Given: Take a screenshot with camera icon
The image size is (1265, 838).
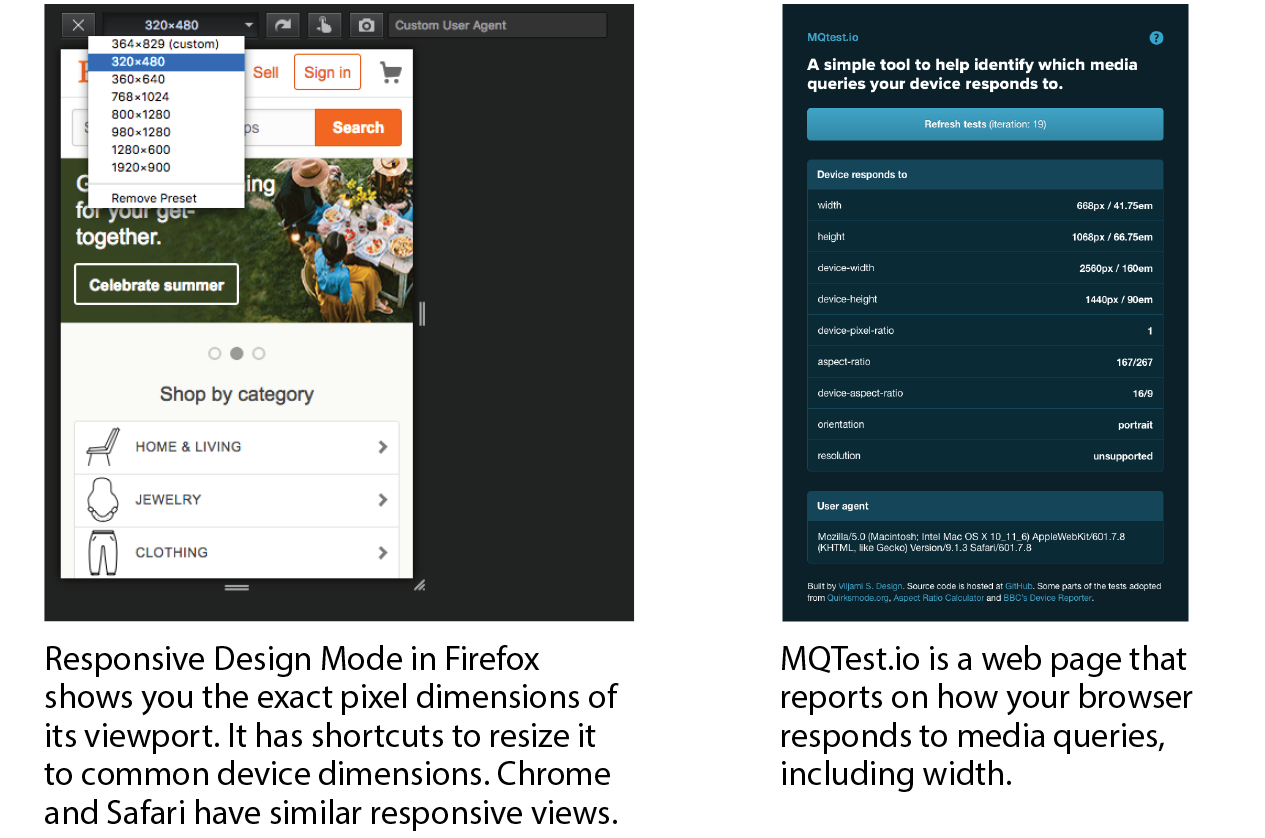Looking at the screenshot, I should [x=366, y=25].
